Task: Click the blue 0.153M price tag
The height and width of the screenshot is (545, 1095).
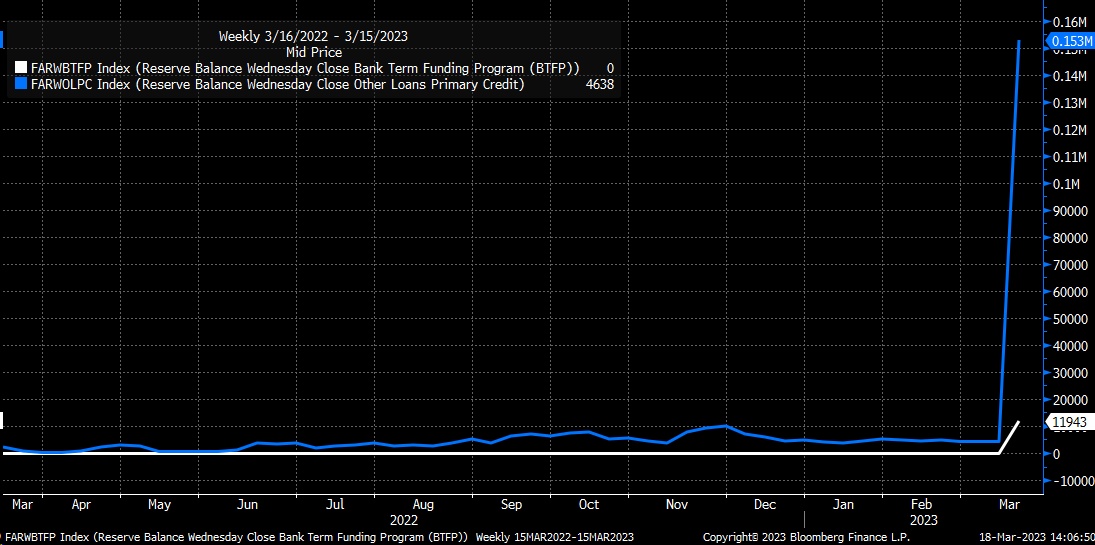Action: click(x=1067, y=41)
